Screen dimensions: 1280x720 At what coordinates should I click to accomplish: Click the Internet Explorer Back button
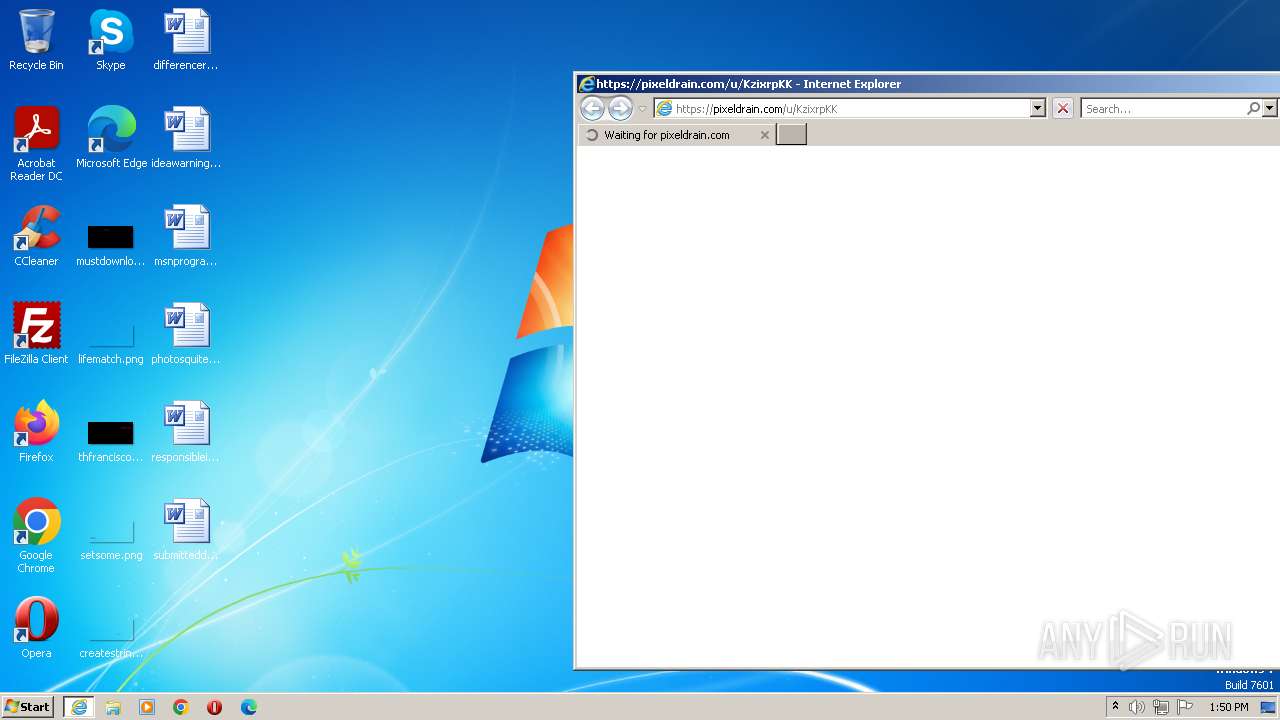[592, 109]
